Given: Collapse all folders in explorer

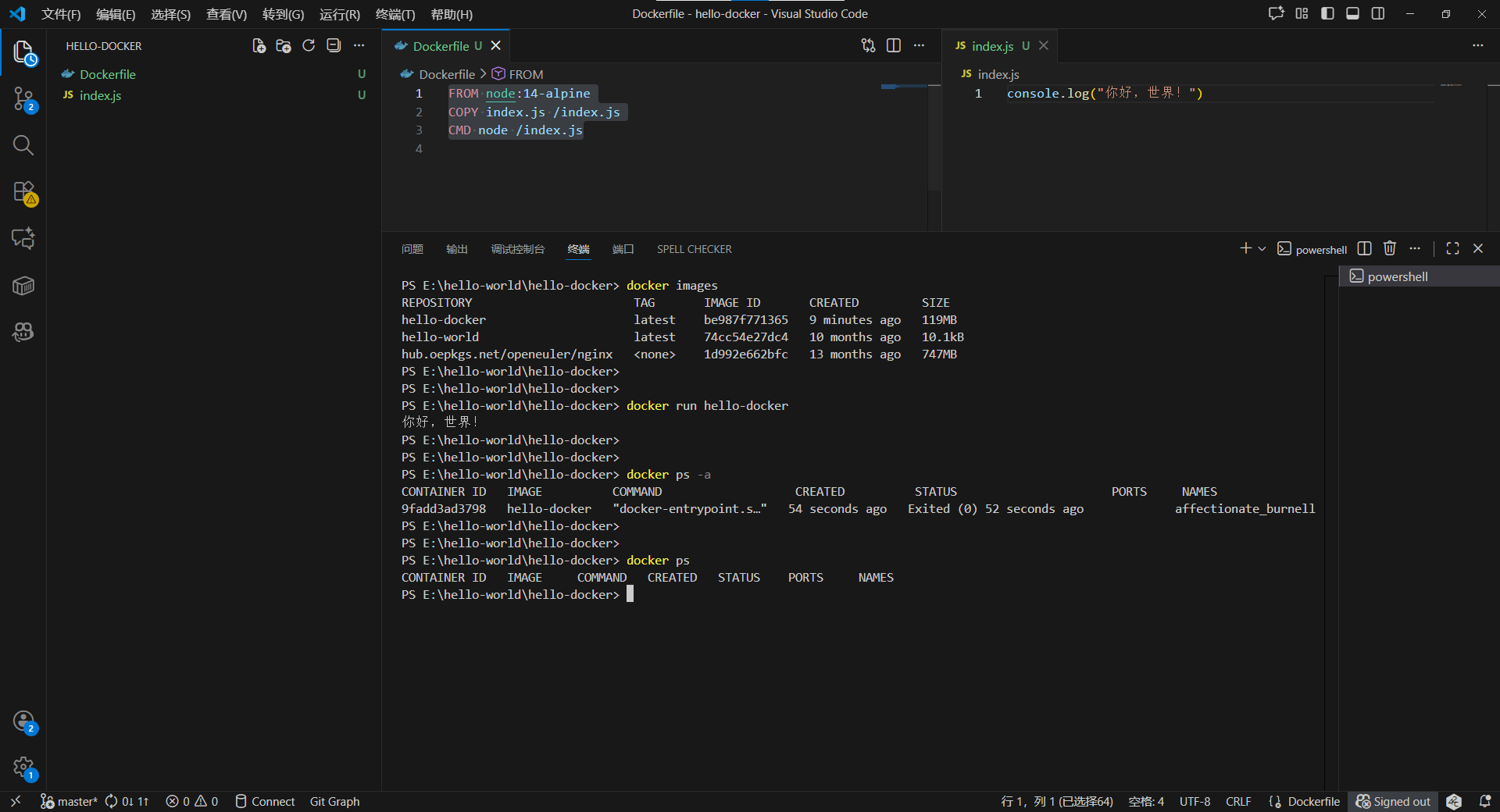Looking at the screenshot, I should click(334, 46).
